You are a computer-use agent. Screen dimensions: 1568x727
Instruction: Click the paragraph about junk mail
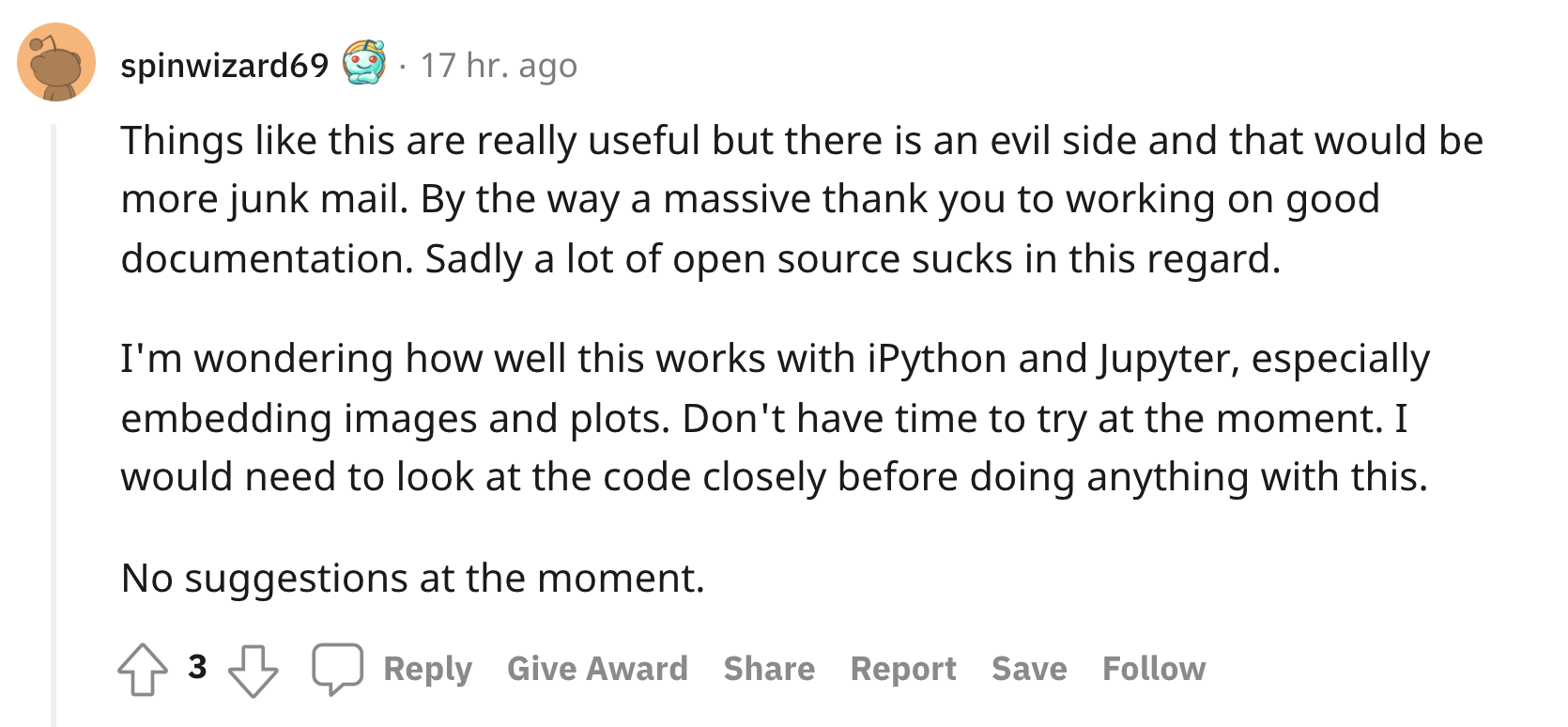[803, 199]
